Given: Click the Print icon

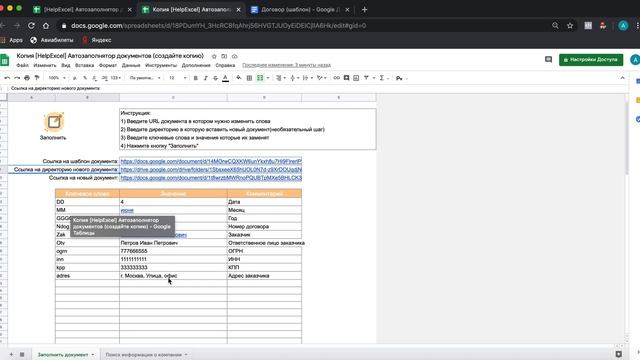Looking at the screenshot, I should 27,78.
